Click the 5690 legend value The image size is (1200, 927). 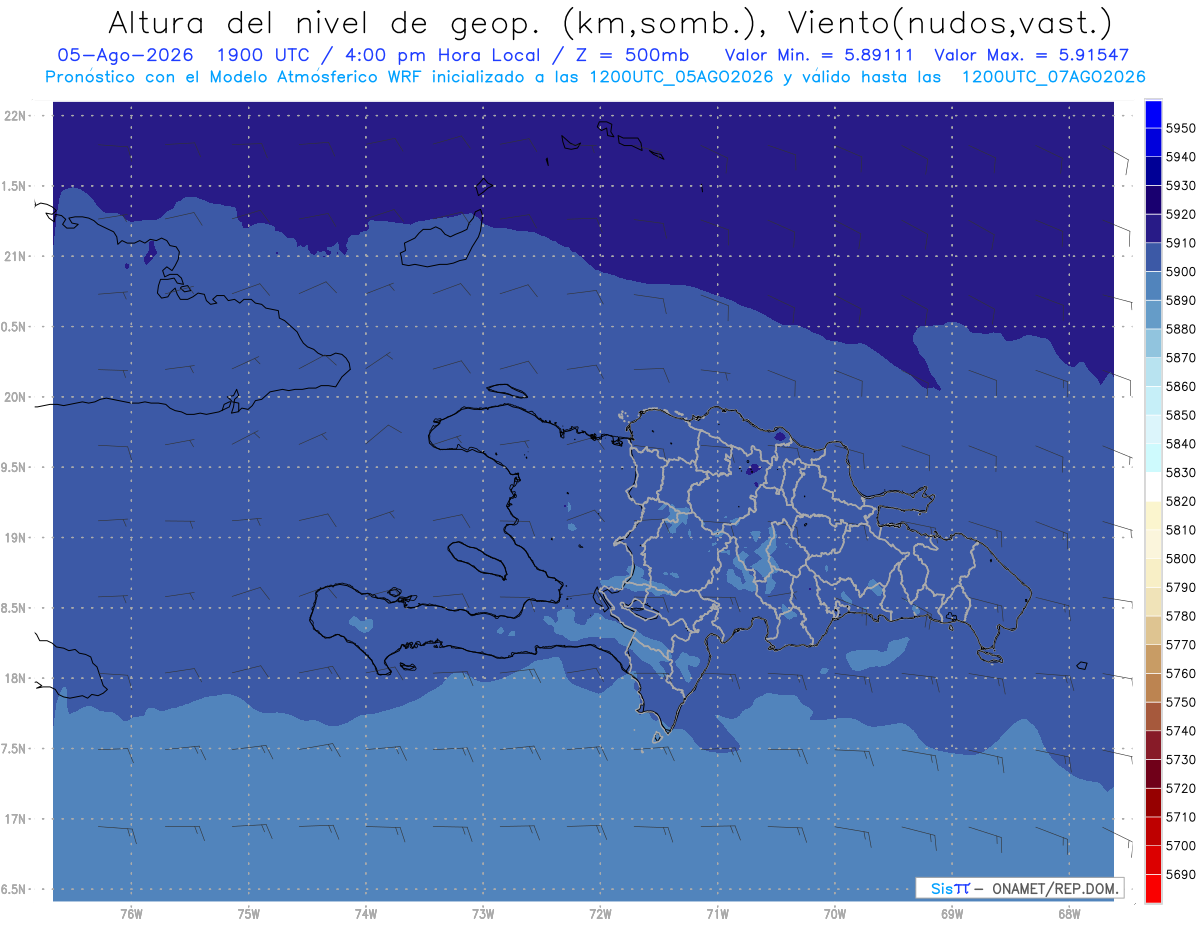pyautogui.click(x=1181, y=874)
